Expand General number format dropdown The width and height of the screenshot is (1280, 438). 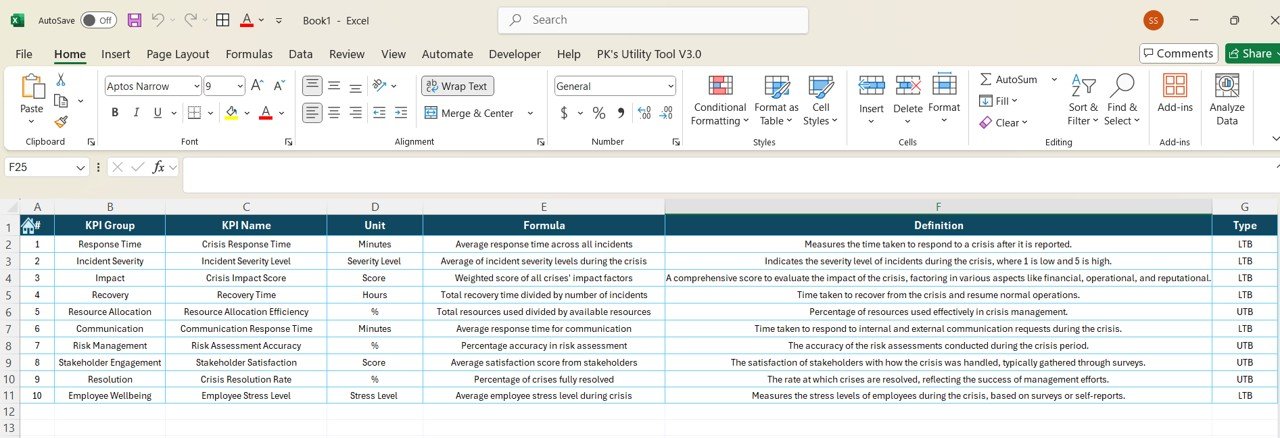[670, 86]
